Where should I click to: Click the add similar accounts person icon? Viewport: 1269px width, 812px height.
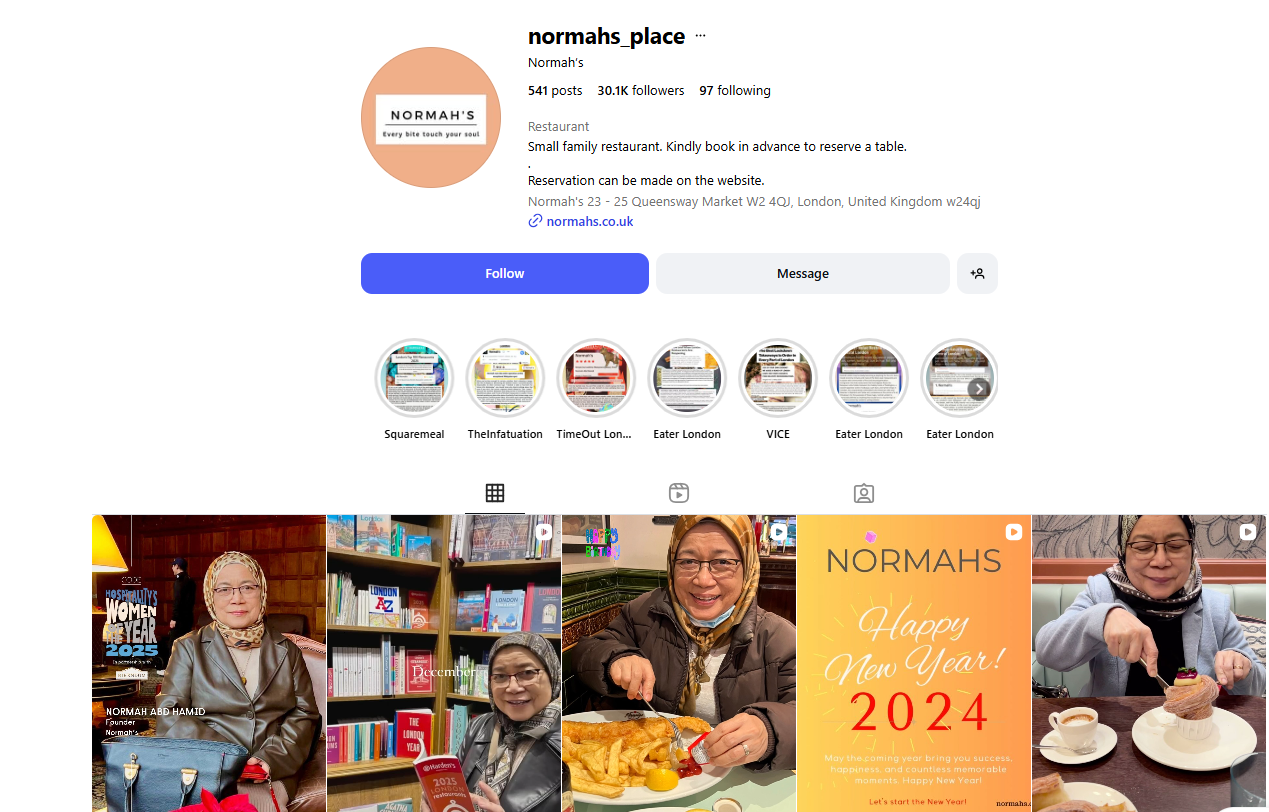(x=977, y=273)
